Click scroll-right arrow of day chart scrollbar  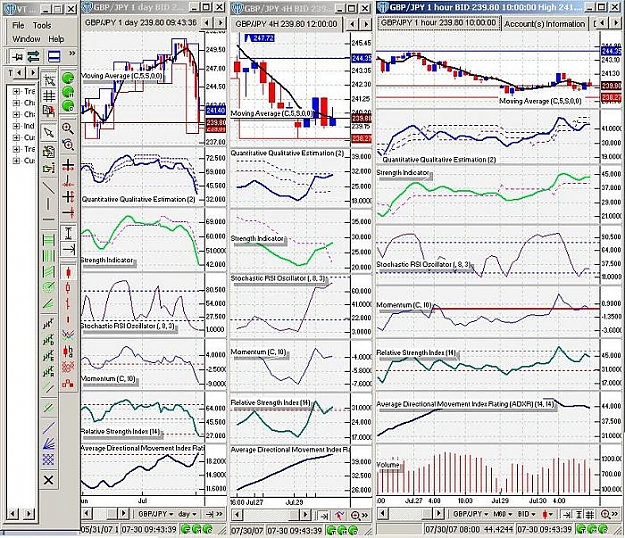124,513
